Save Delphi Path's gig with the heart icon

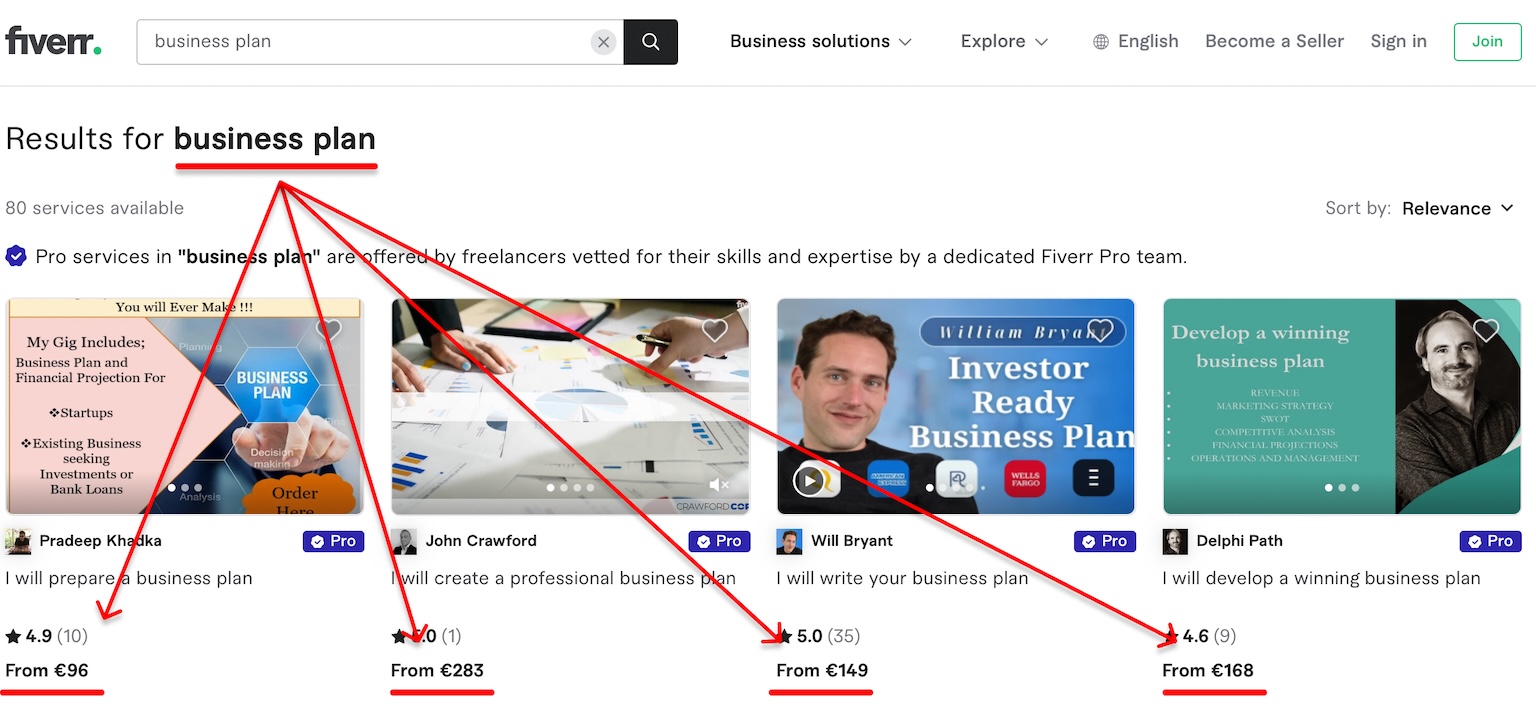coord(1485,329)
